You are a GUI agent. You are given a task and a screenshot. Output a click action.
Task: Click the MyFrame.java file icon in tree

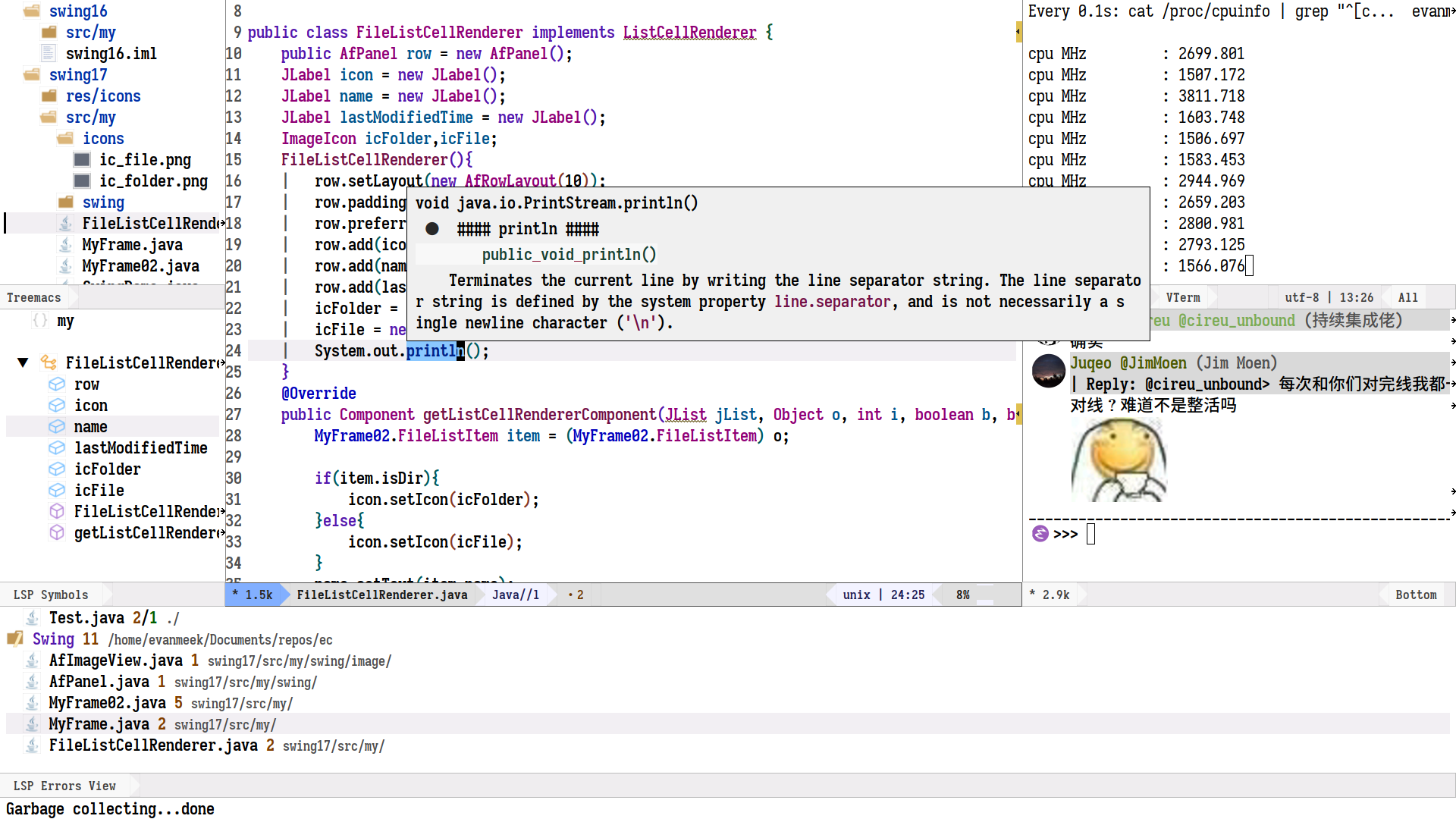coord(66,244)
